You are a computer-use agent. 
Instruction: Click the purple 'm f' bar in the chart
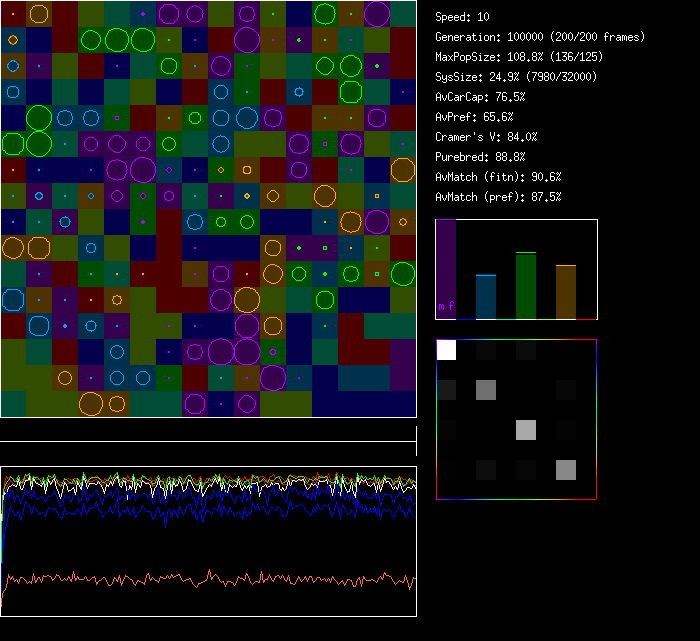446,270
